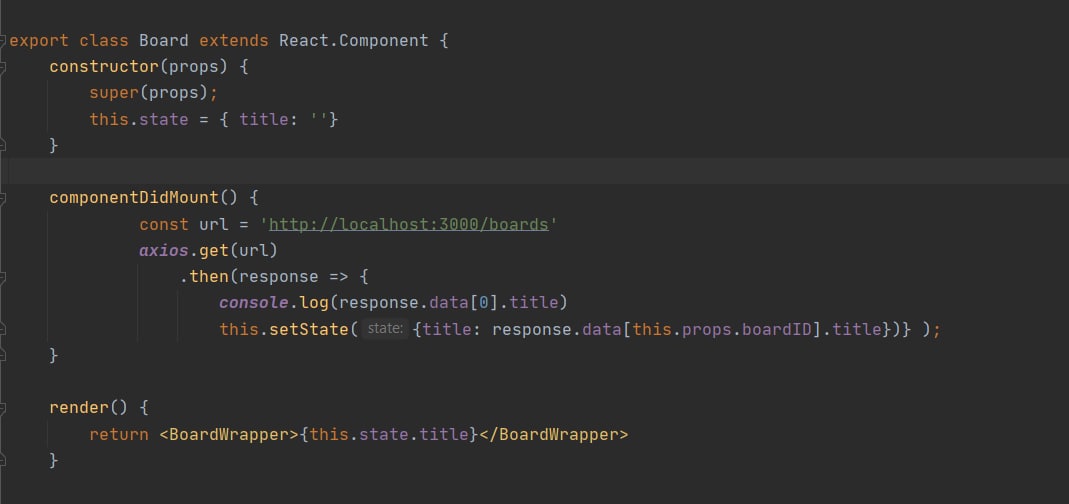Select the 'React' identifier in class declaration

point(303,40)
